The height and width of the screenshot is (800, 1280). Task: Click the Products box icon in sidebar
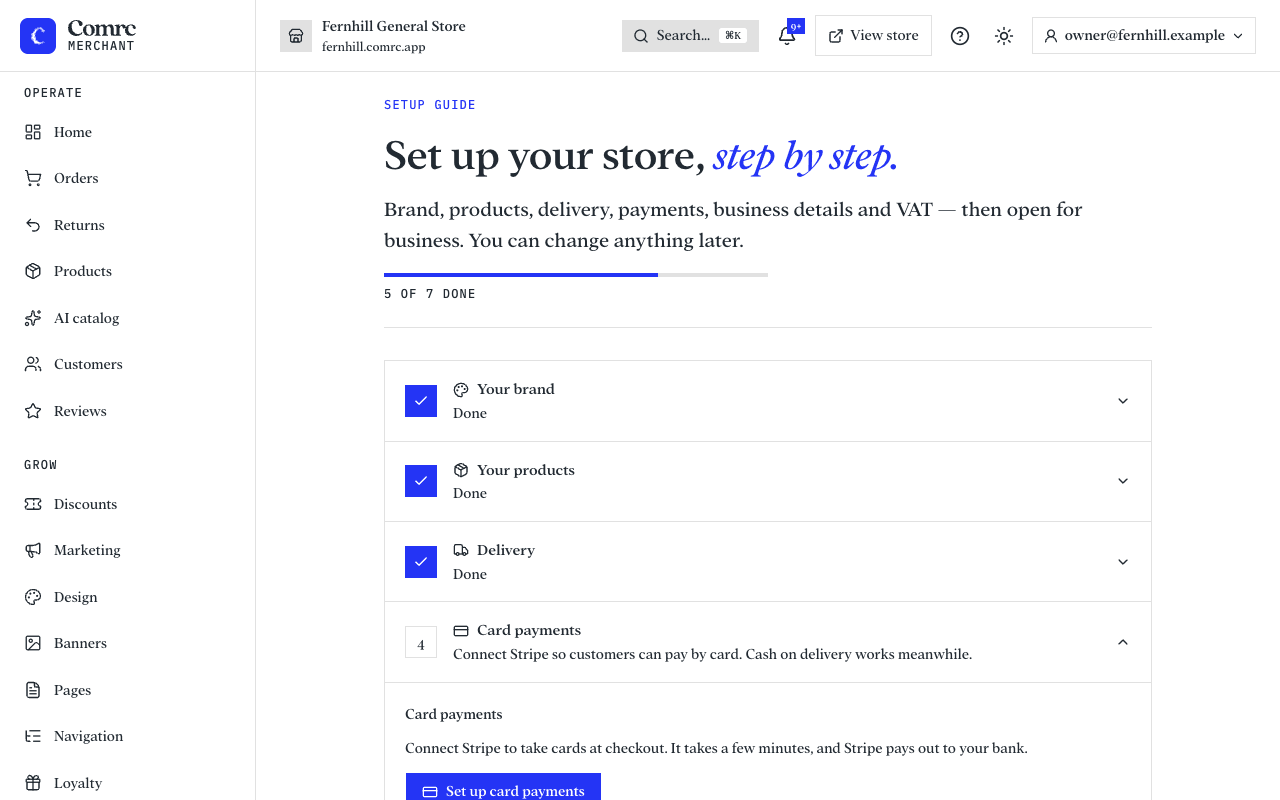pyautogui.click(x=33, y=271)
